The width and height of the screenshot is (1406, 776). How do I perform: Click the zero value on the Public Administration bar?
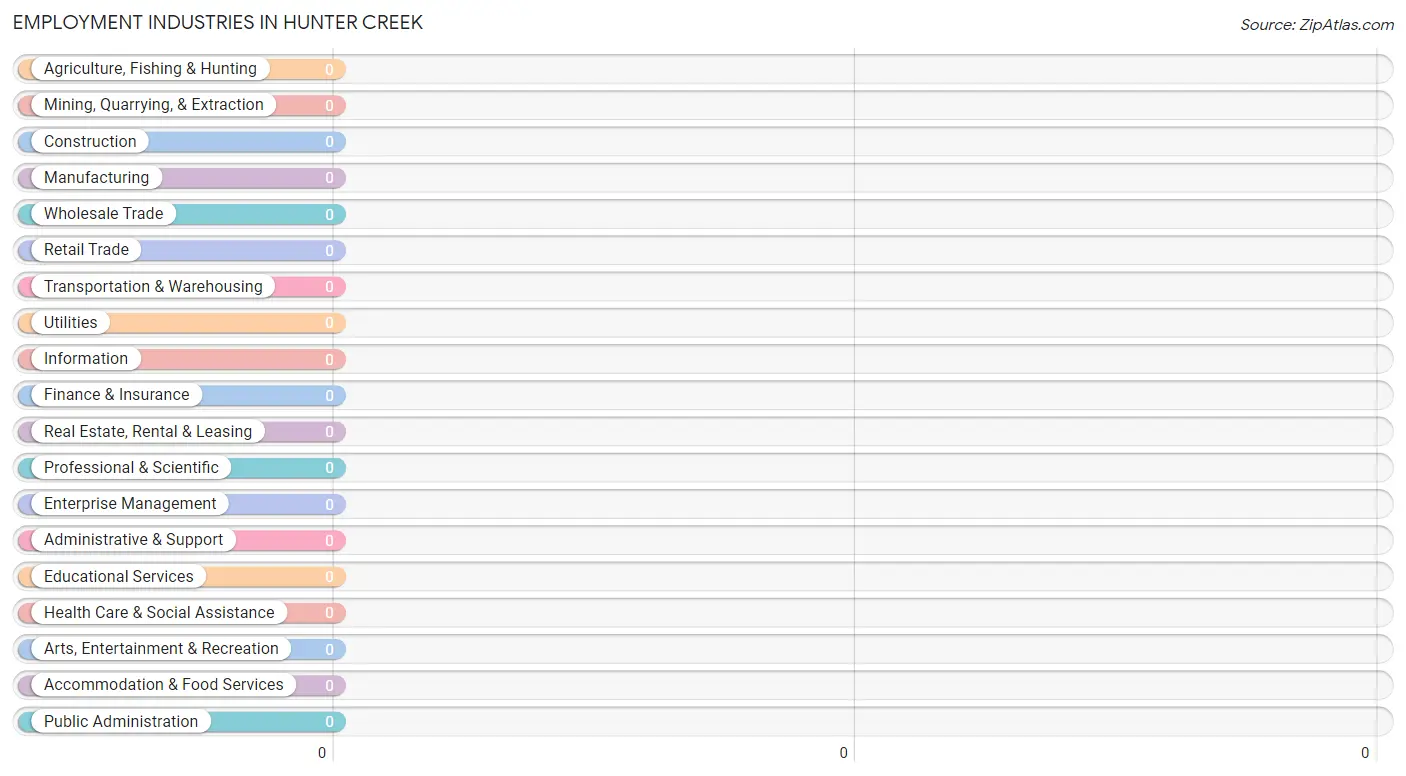[x=330, y=722]
